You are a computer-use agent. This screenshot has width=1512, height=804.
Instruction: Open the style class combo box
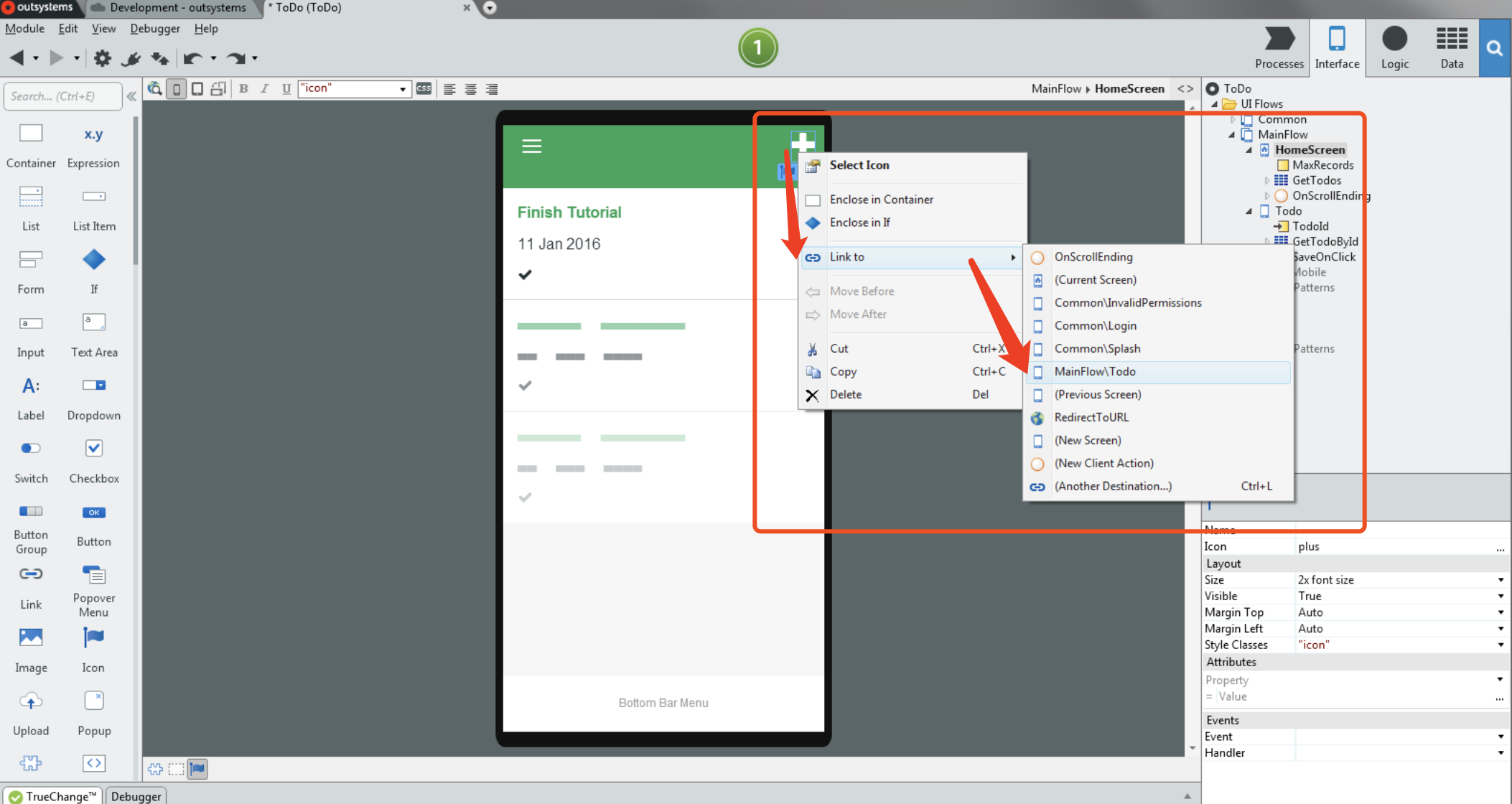[403, 89]
